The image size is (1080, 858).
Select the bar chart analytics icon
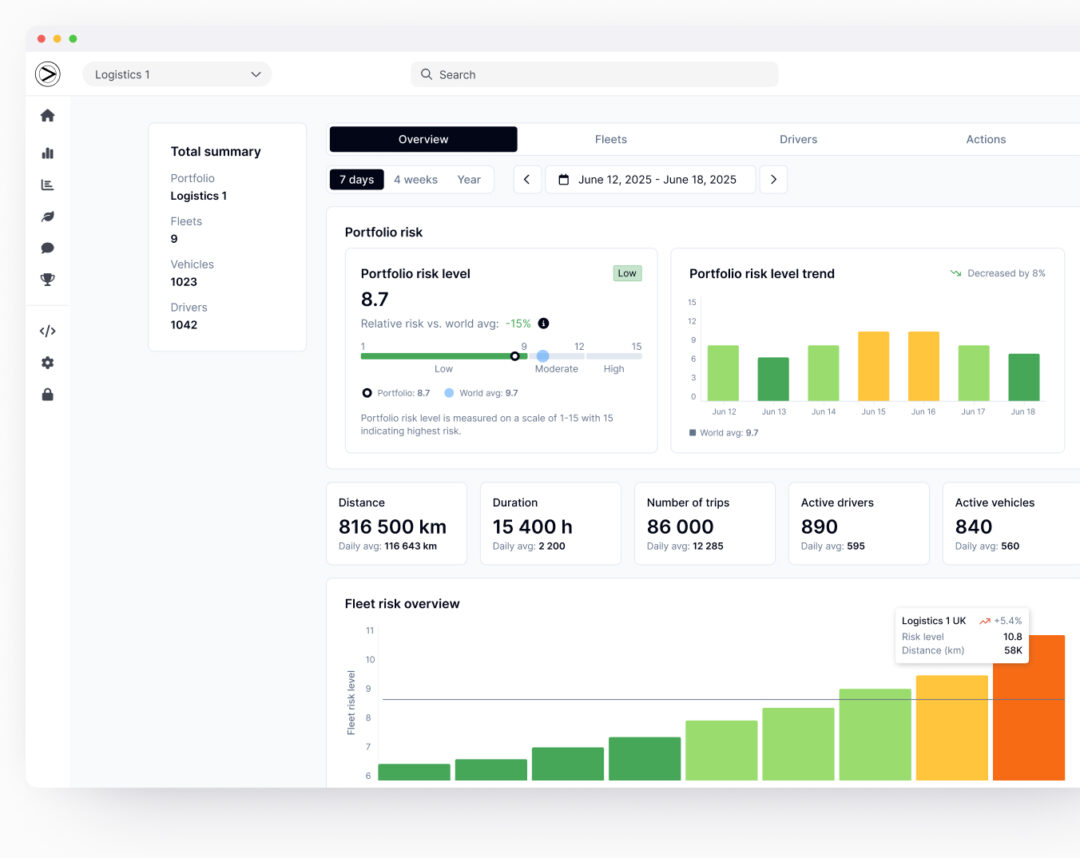pos(47,154)
